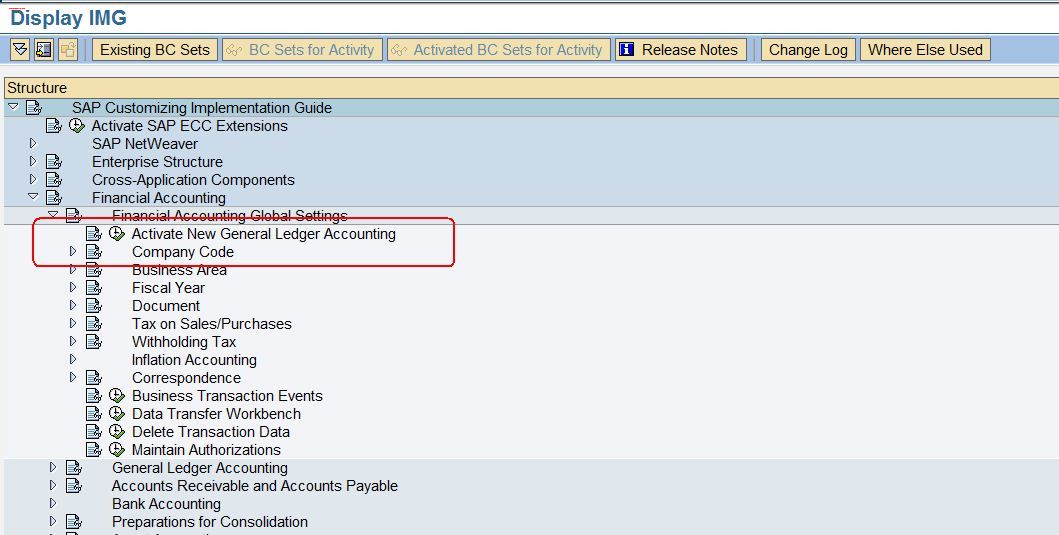Click Where Else Used button

[x=925, y=50]
